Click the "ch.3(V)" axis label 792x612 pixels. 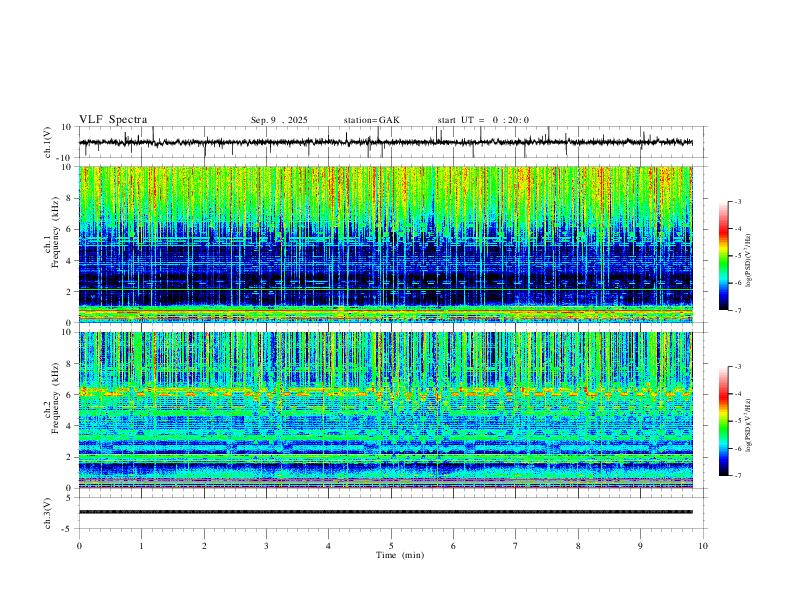(48, 514)
